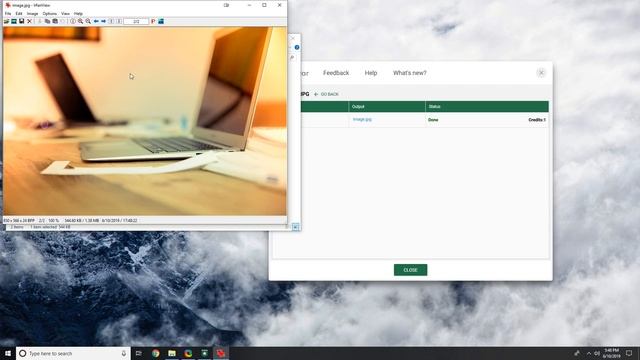Click the camera icon in IrfanView title bar
The width and height of the screenshot is (640, 360).
[226, 5]
